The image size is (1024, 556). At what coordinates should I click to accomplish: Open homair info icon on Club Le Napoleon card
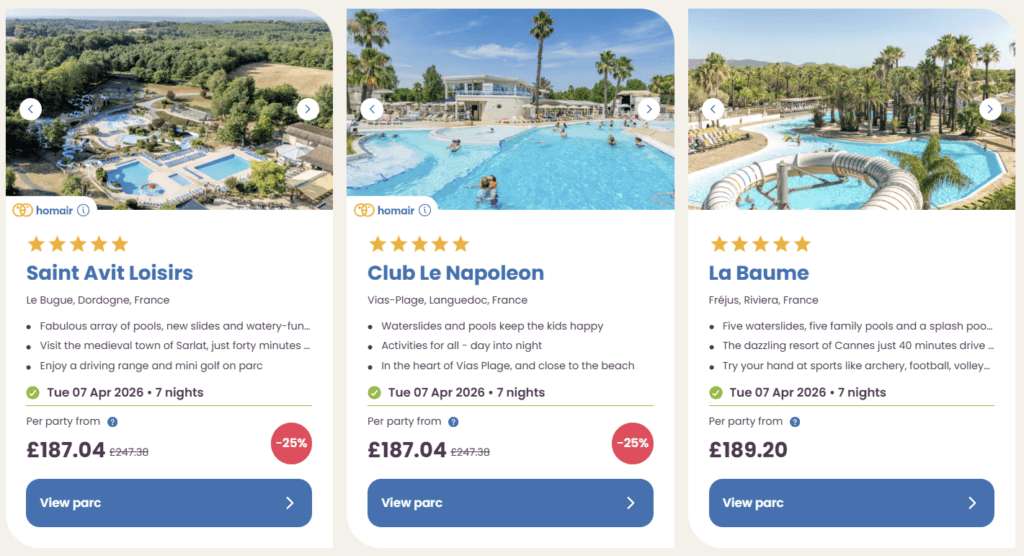[x=425, y=210]
